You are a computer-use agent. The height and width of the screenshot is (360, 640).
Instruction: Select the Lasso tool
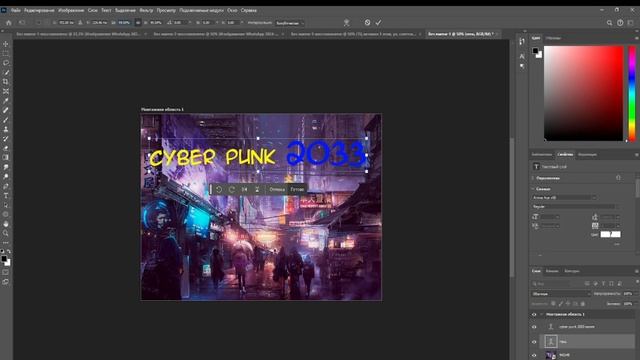pos(6,63)
